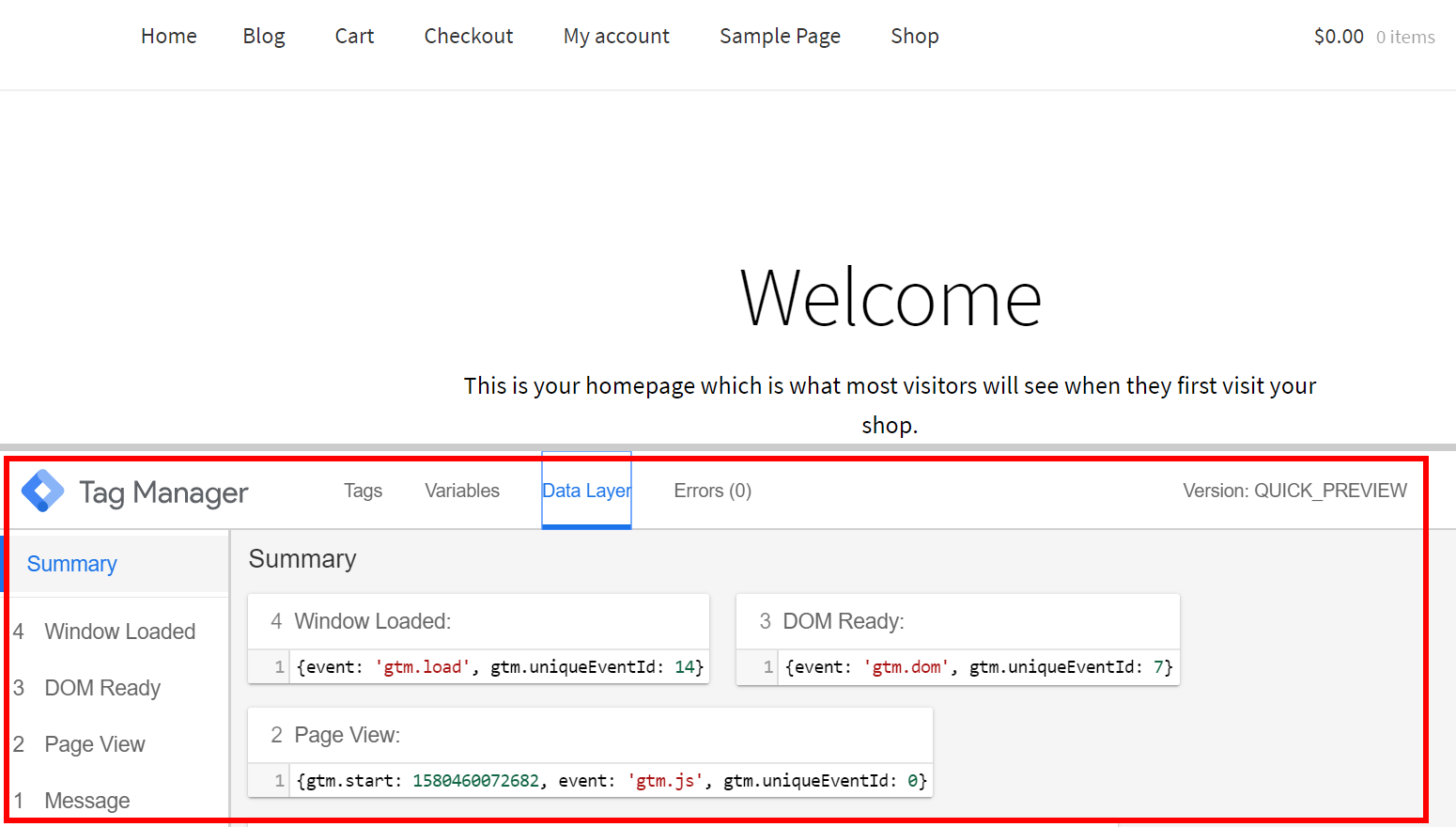Click the $0.00 cart total
The image size is (1456, 827).
tap(1339, 37)
